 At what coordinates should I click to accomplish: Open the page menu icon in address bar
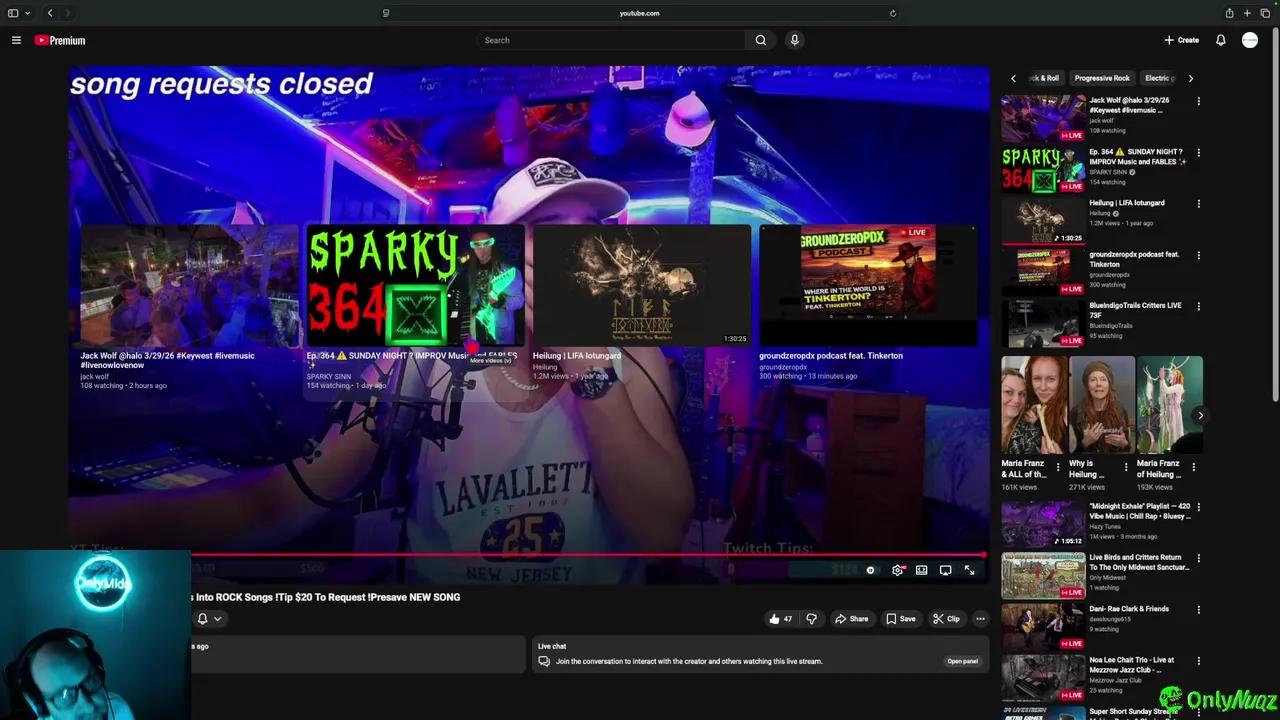click(386, 13)
